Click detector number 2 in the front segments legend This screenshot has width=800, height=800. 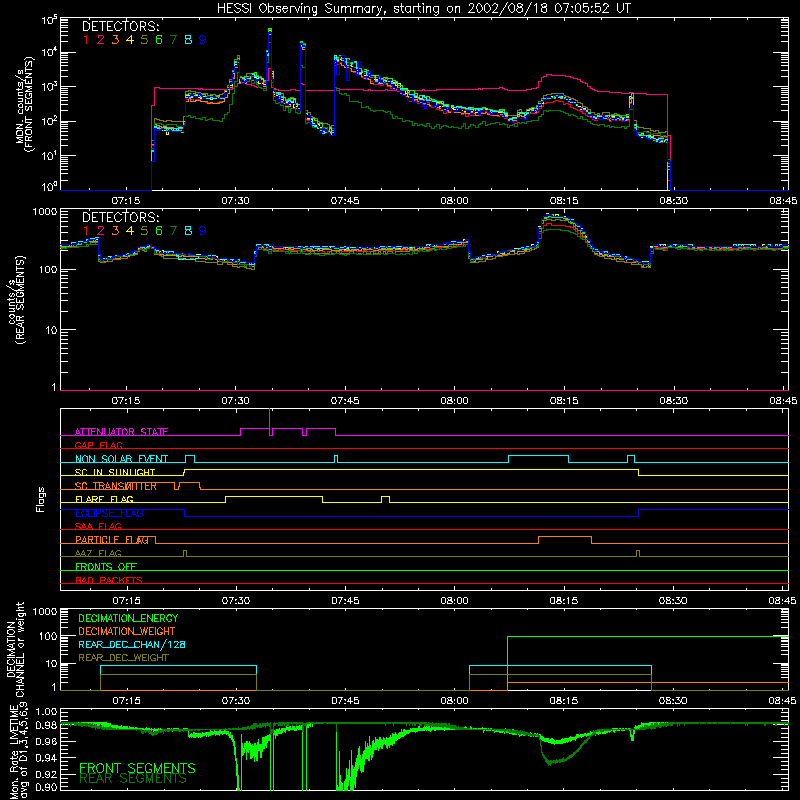[101, 39]
